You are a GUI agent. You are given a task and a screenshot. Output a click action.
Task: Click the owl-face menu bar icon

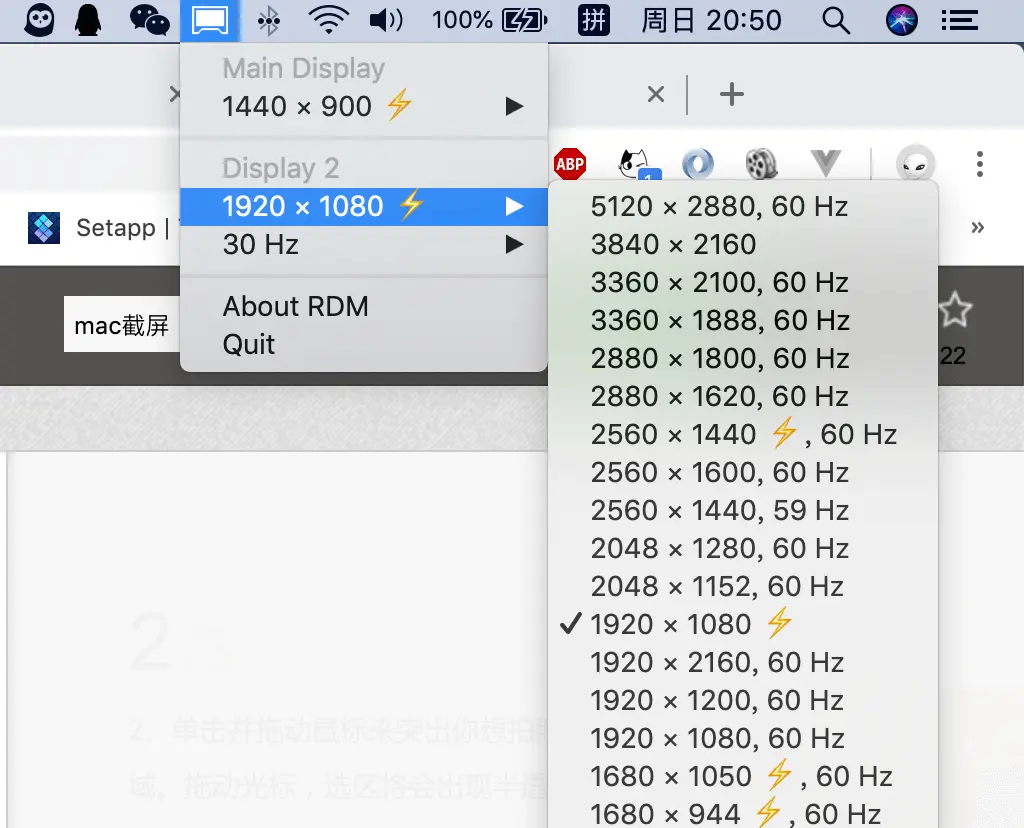coord(39,20)
